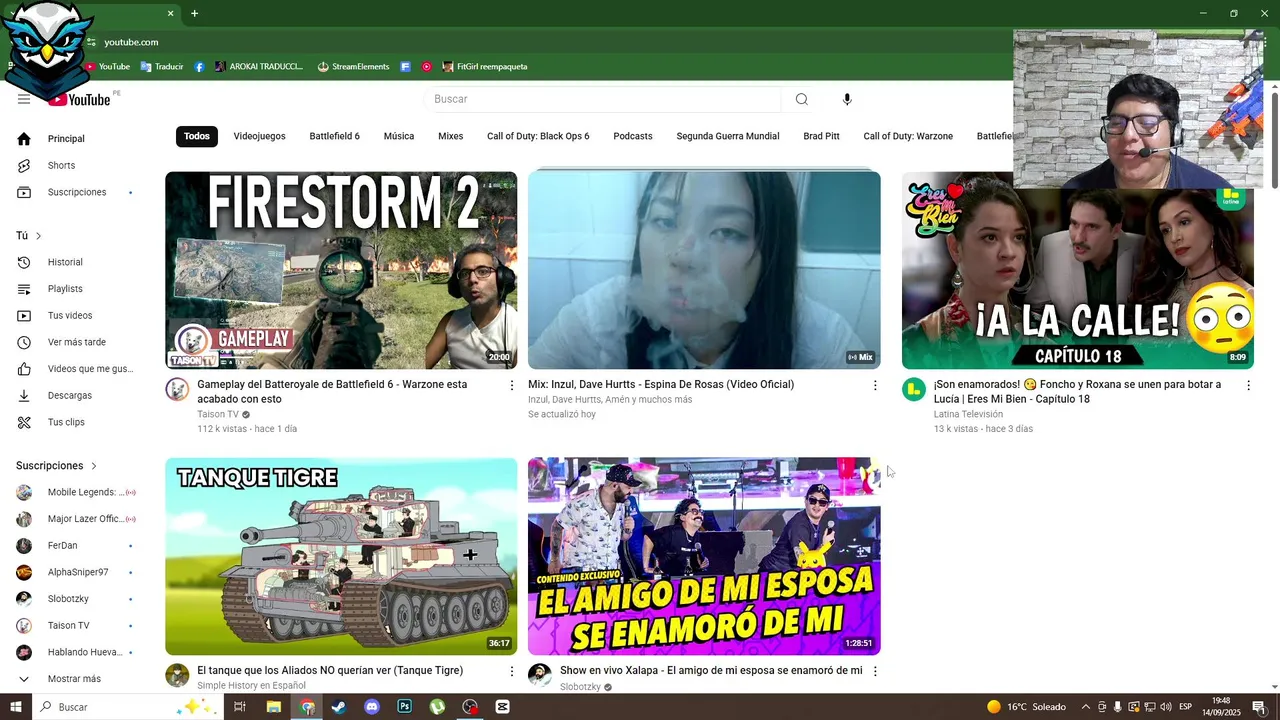Select the Mixes filter chip

450,136
